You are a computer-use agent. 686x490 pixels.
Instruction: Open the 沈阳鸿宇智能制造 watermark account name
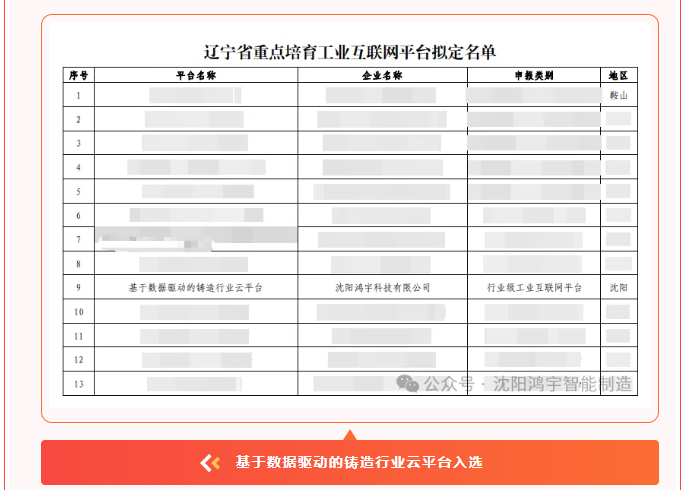(563, 384)
